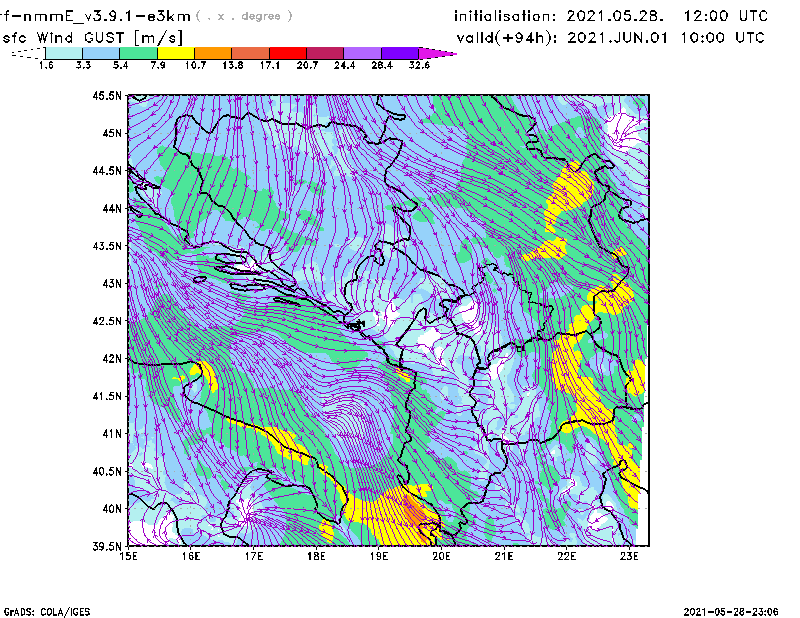Click the 'sfc Wind GUST [m/s]' title

(92, 38)
